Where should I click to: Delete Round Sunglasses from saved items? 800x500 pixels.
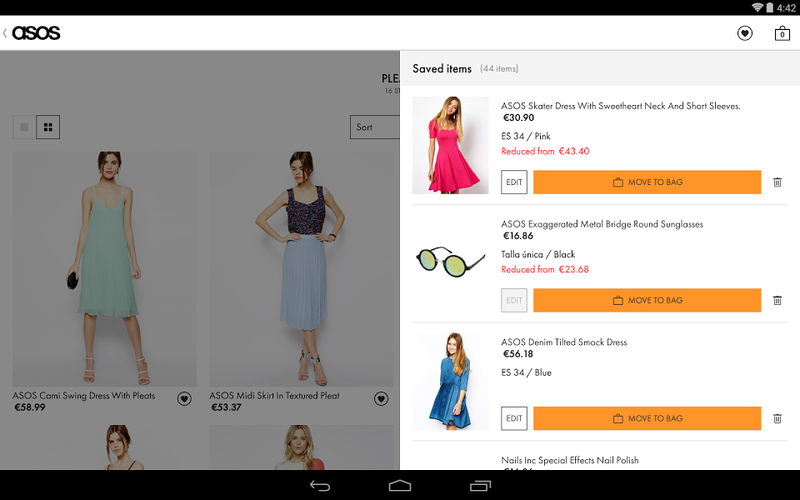point(777,301)
